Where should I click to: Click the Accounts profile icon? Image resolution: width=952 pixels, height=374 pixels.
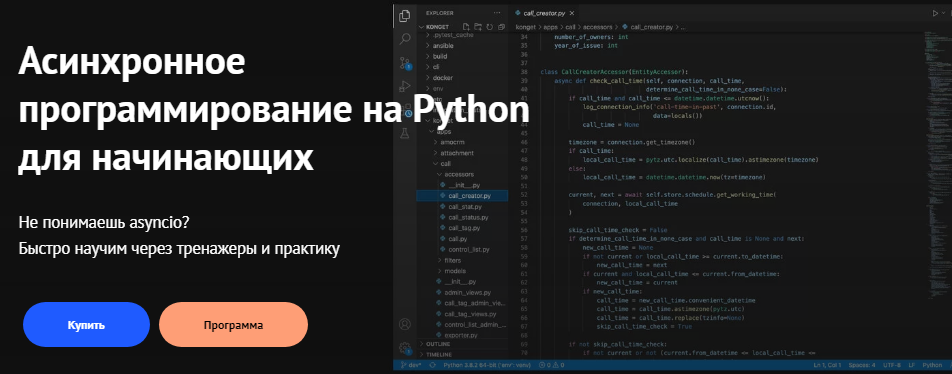pos(405,325)
